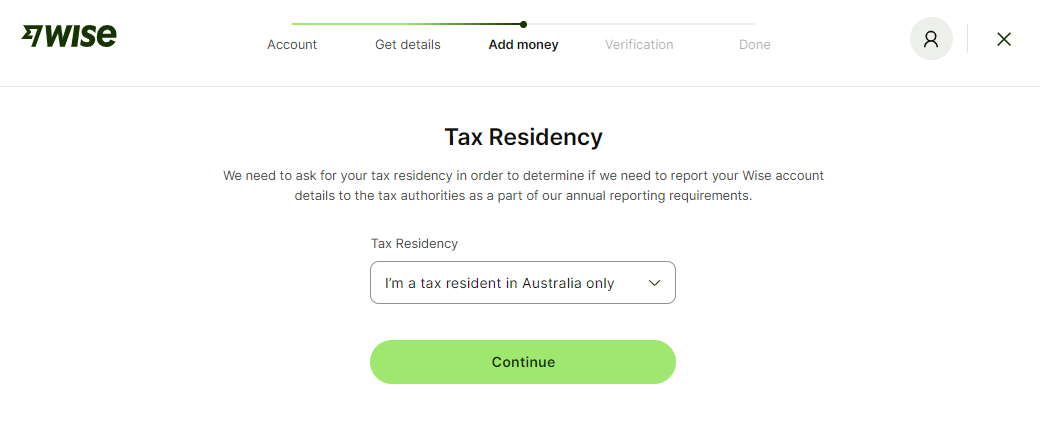
Task: Open the Tax Residency dropdown
Action: pos(522,283)
